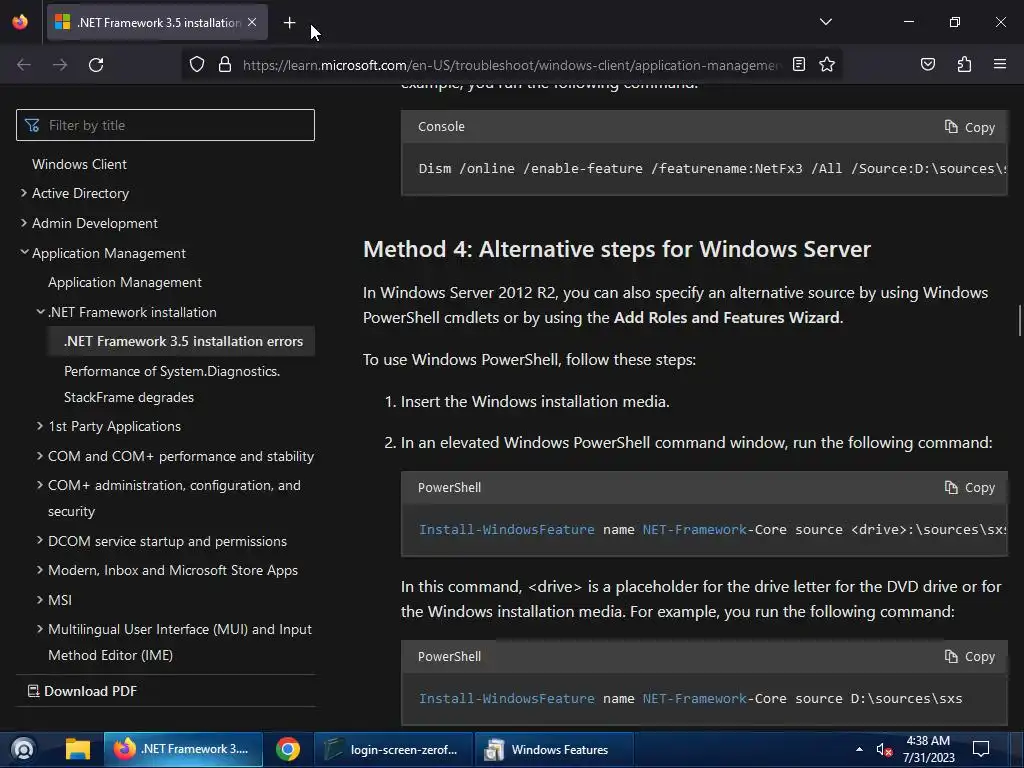Go back with the browser back arrow
The width and height of the screenshot is (1024, 768).
tap(24, 65)
